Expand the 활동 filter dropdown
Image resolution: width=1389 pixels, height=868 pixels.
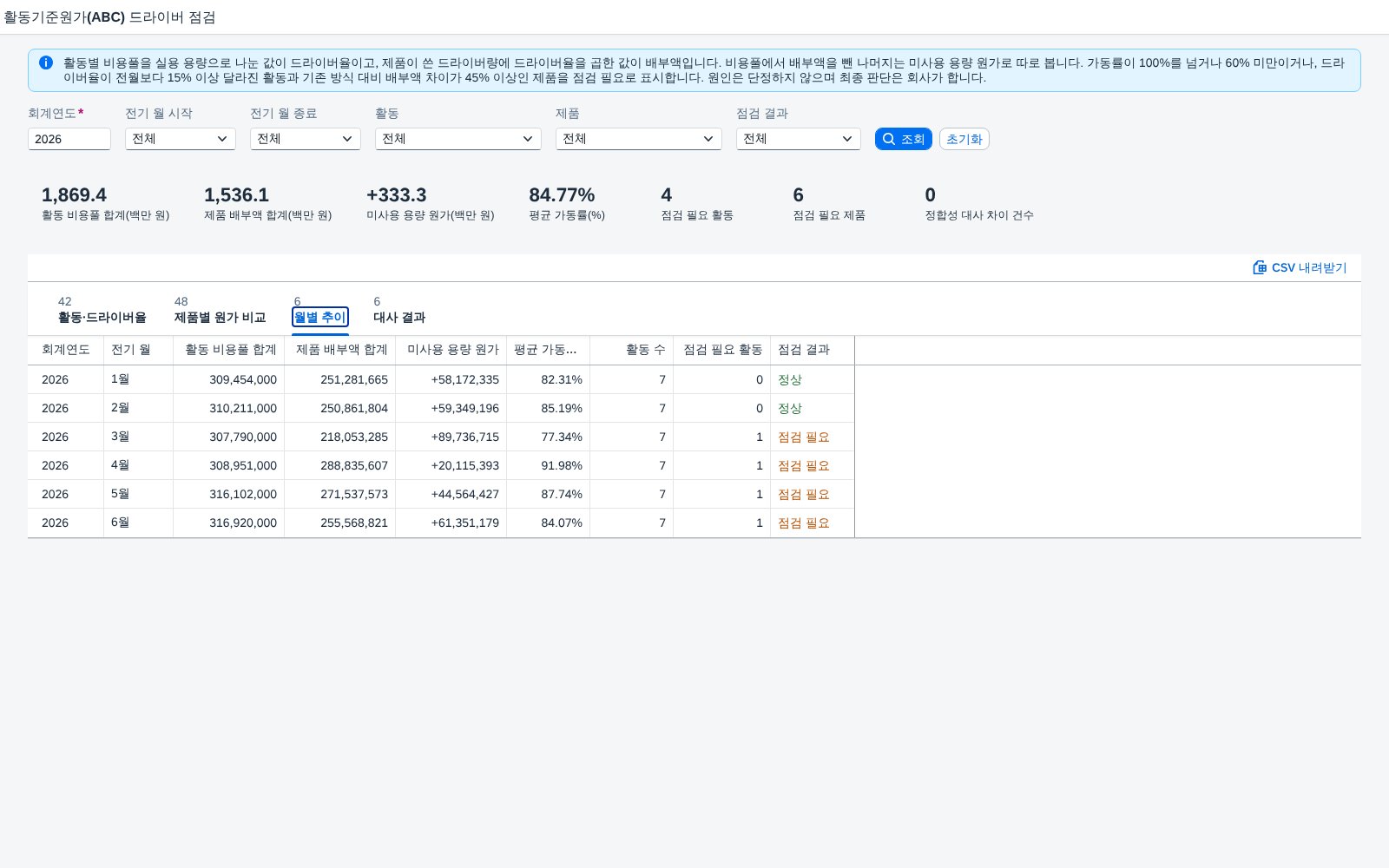click(x=458, y=139)
